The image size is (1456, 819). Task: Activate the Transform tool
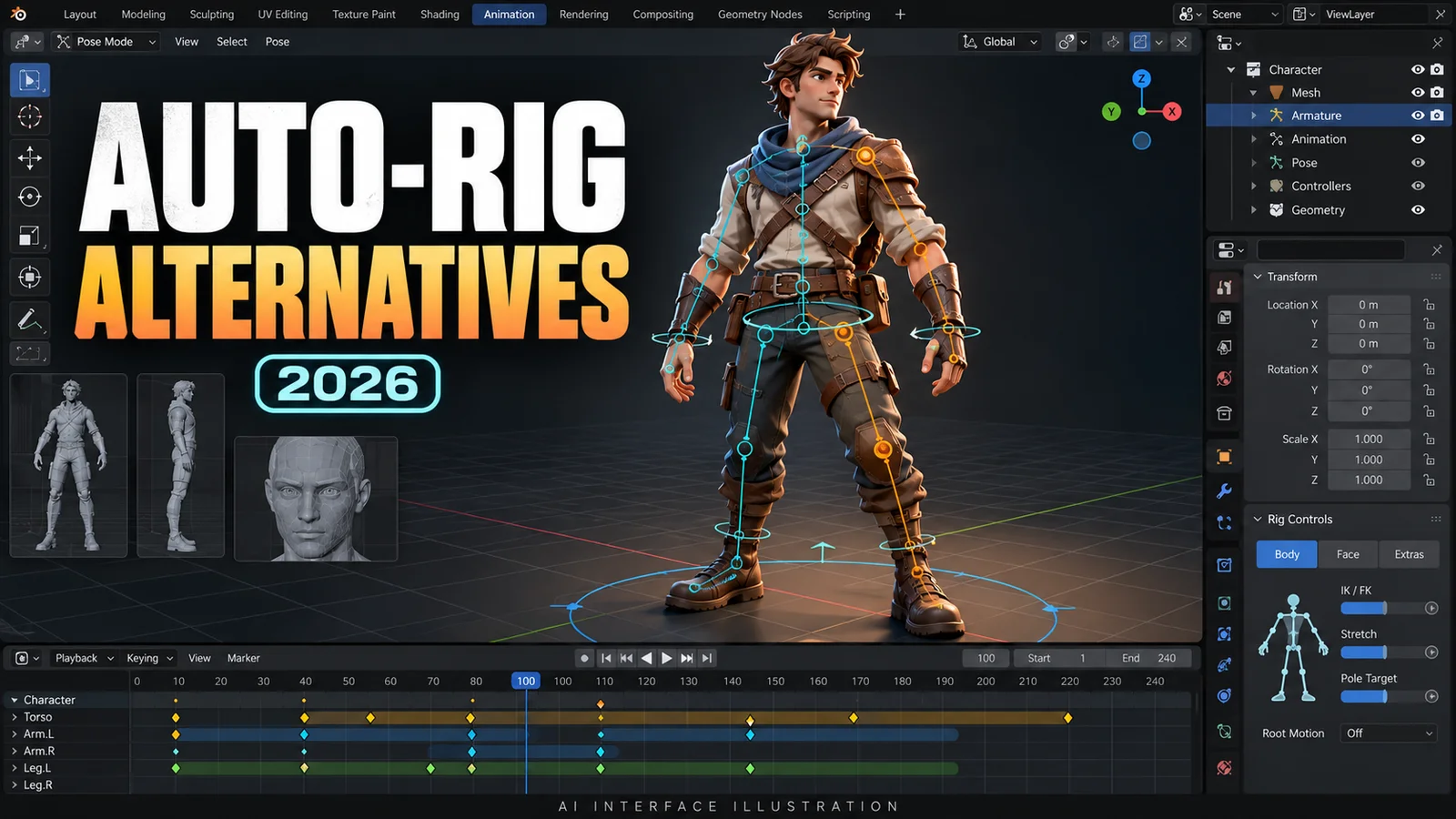[x=30, y=277]
